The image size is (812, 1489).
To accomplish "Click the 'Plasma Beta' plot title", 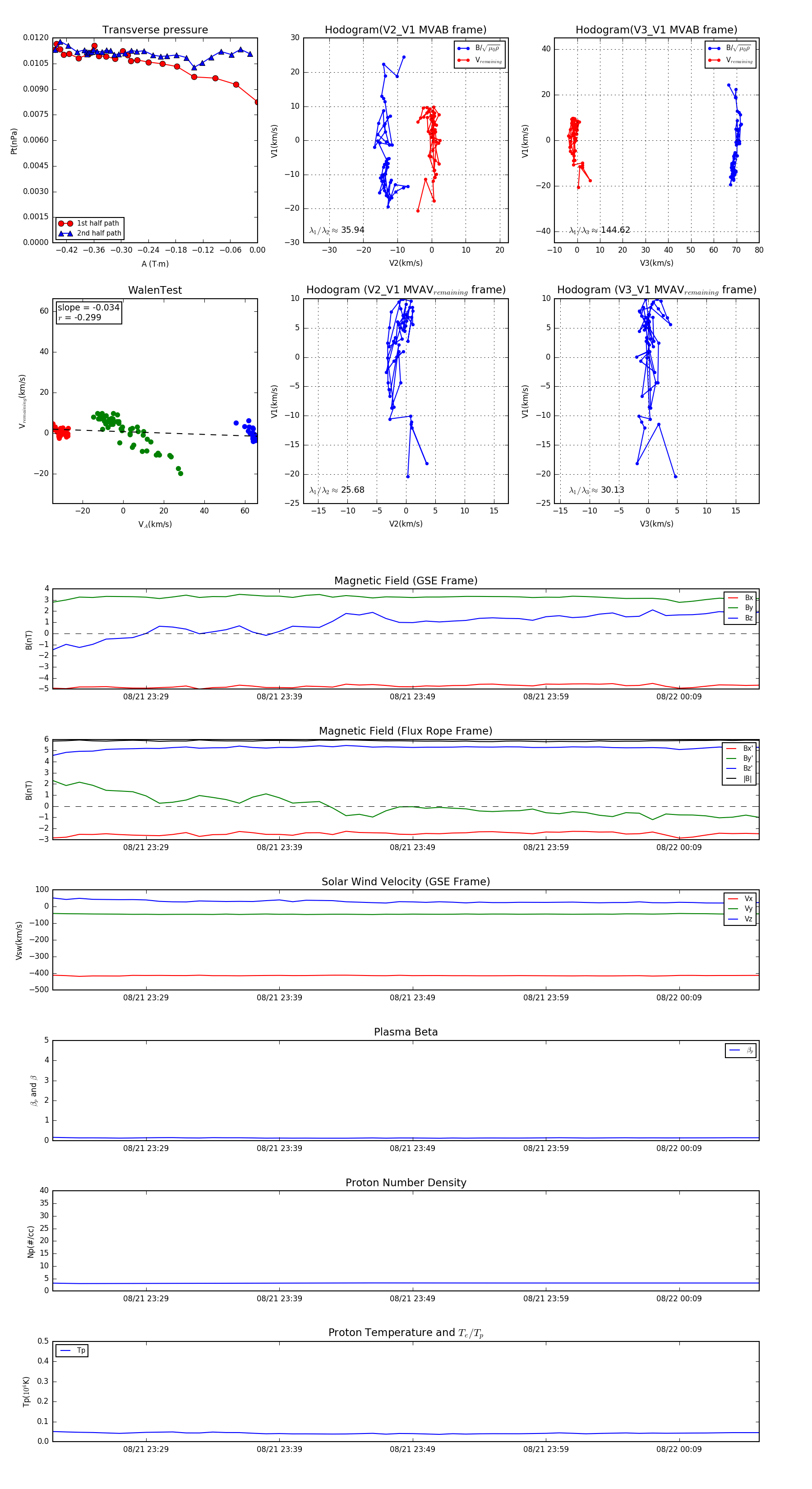I will coord(406,1032).
